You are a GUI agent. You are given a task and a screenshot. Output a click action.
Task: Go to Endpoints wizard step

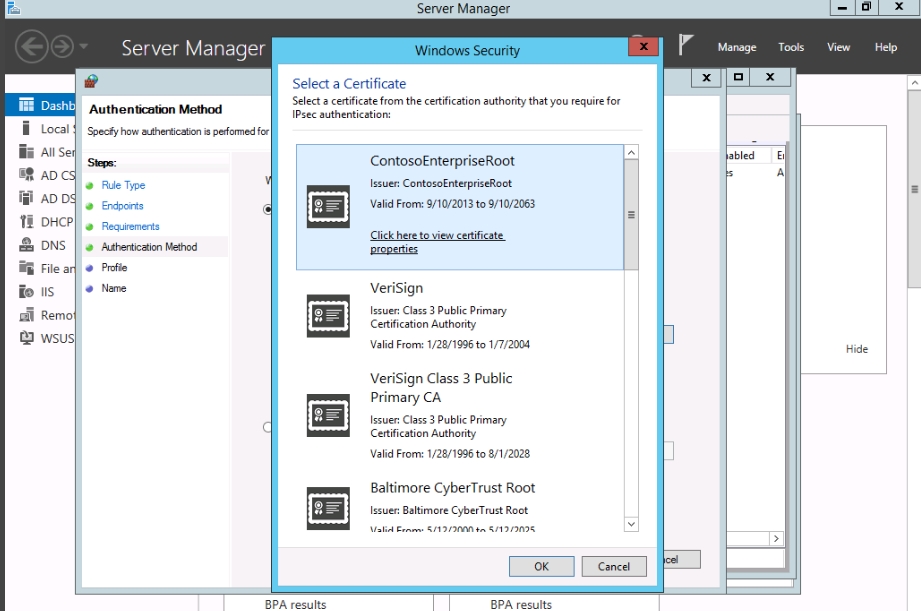(122, 206)
